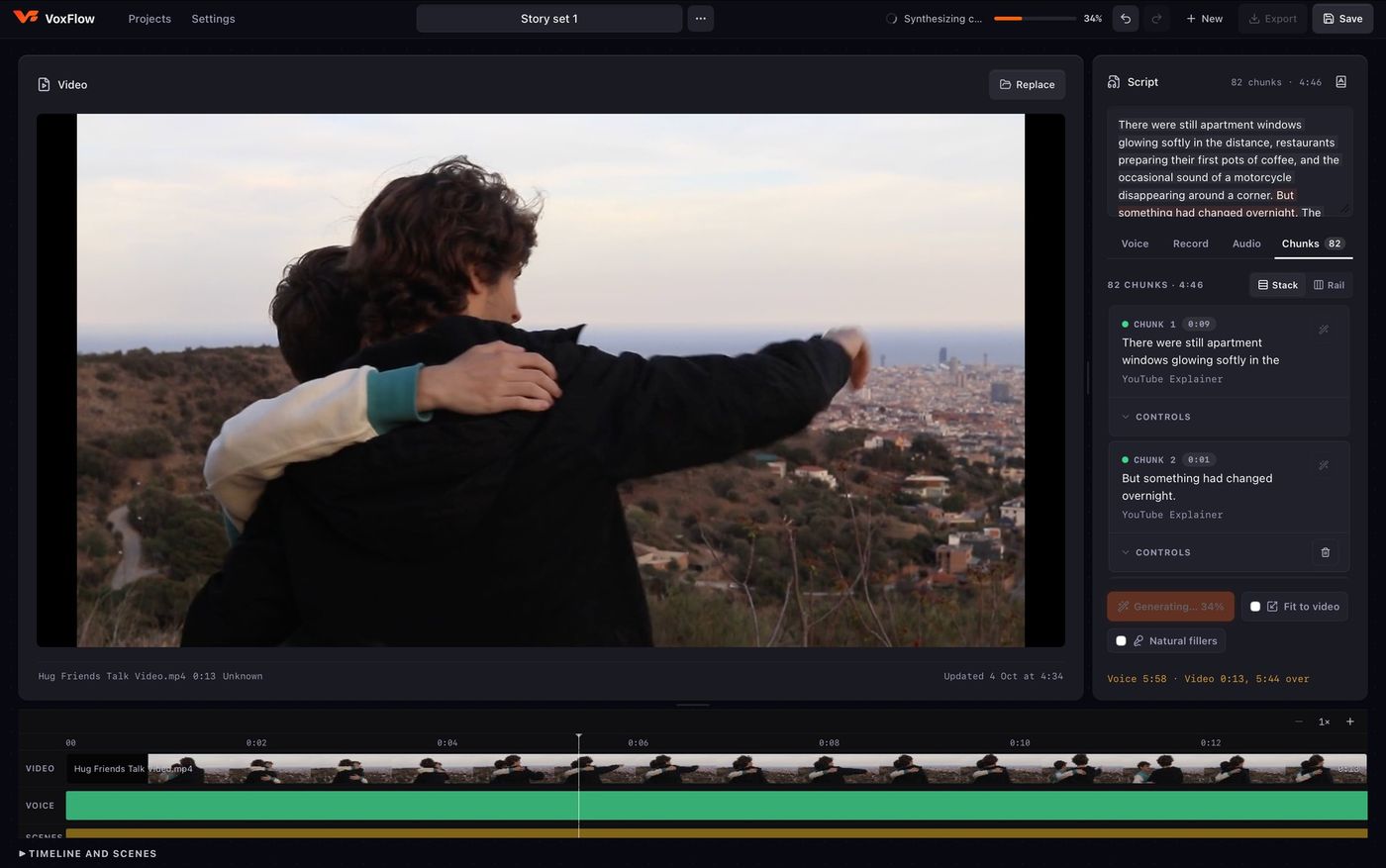Click the script document icon next to 4:46
Screen dimensions: 1386x868
(1341, 82)
